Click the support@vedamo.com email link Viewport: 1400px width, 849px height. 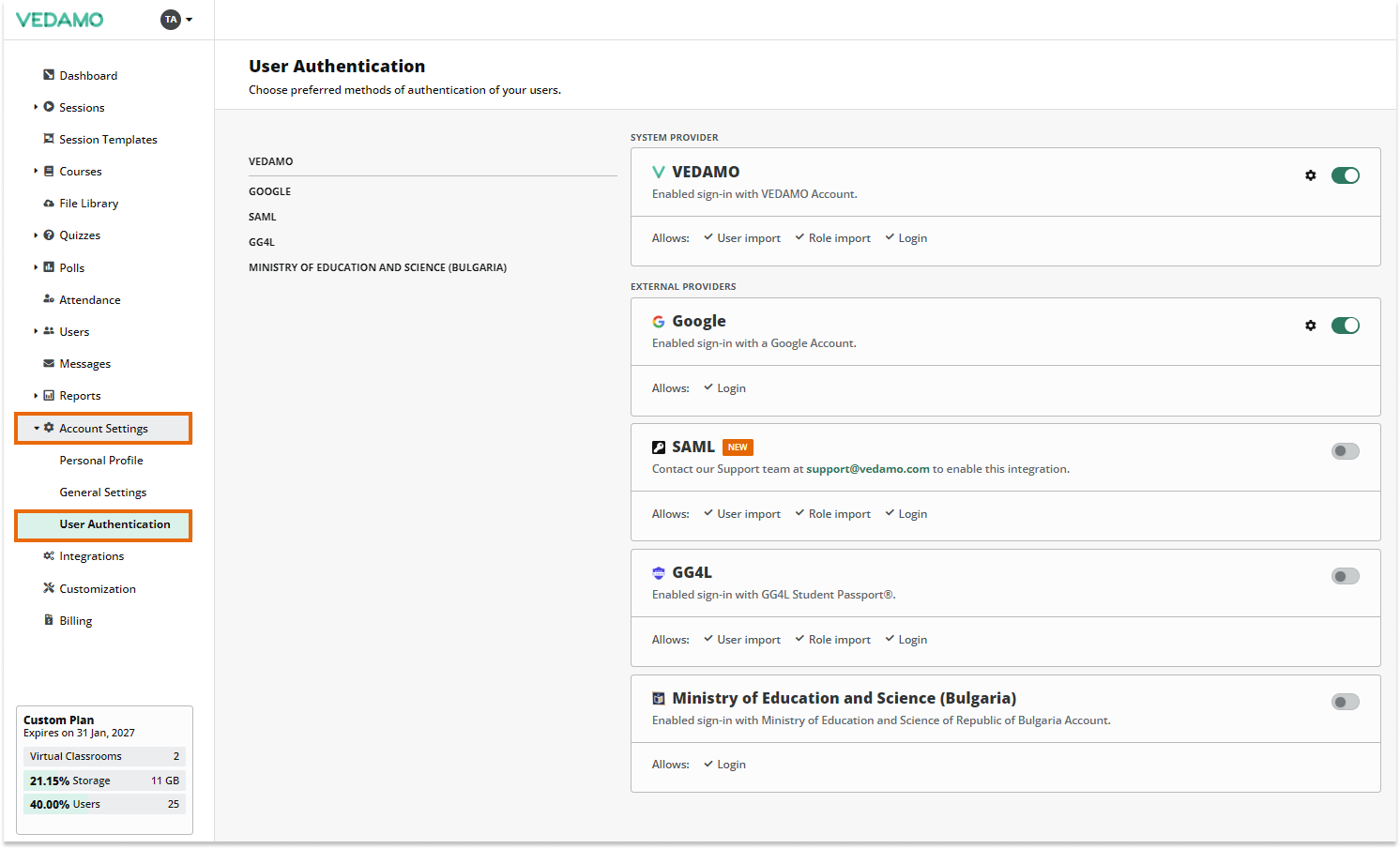point(867,468)
